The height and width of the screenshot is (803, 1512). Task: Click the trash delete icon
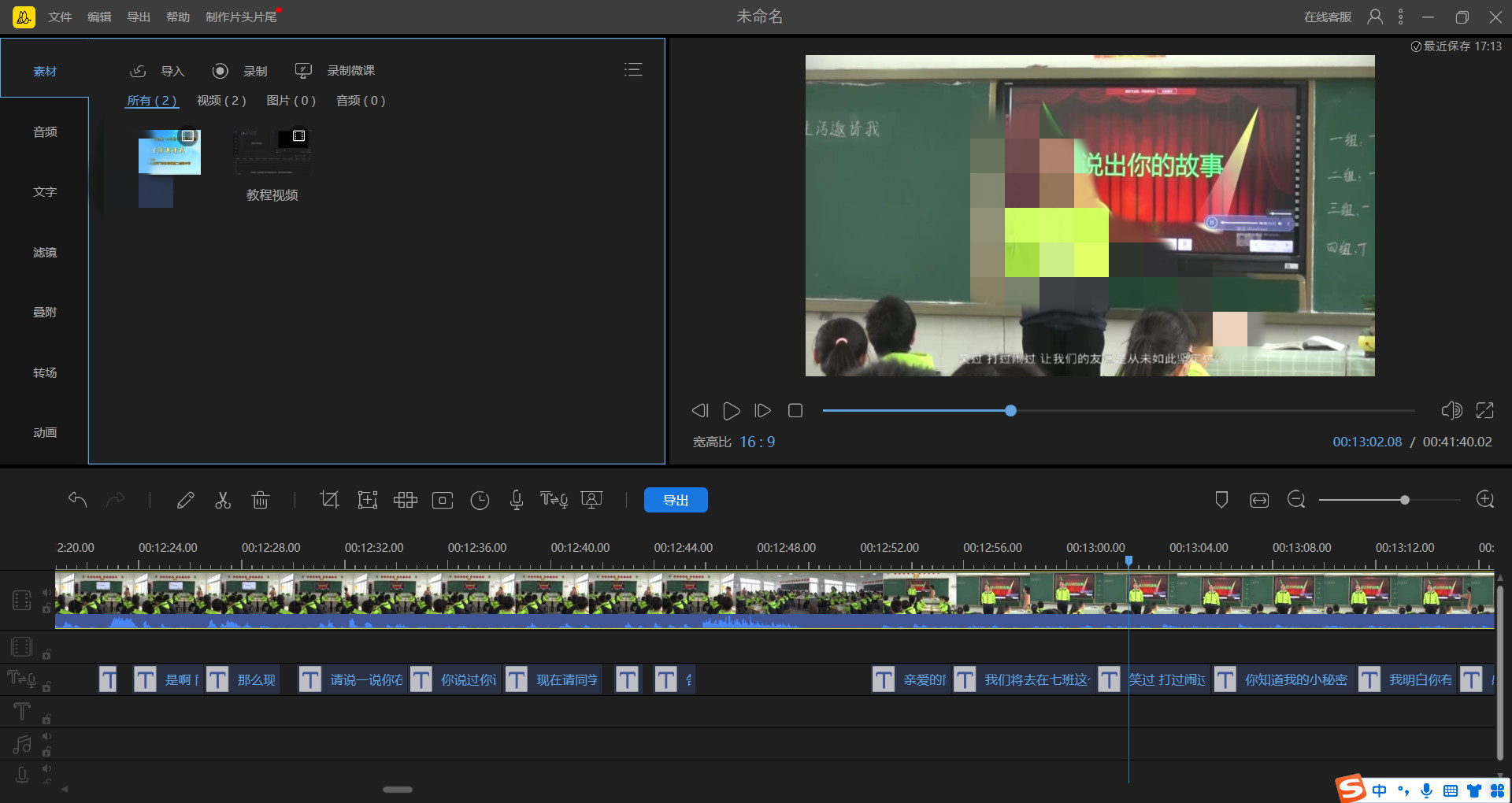pyautogui.click(x=261, y=500)
